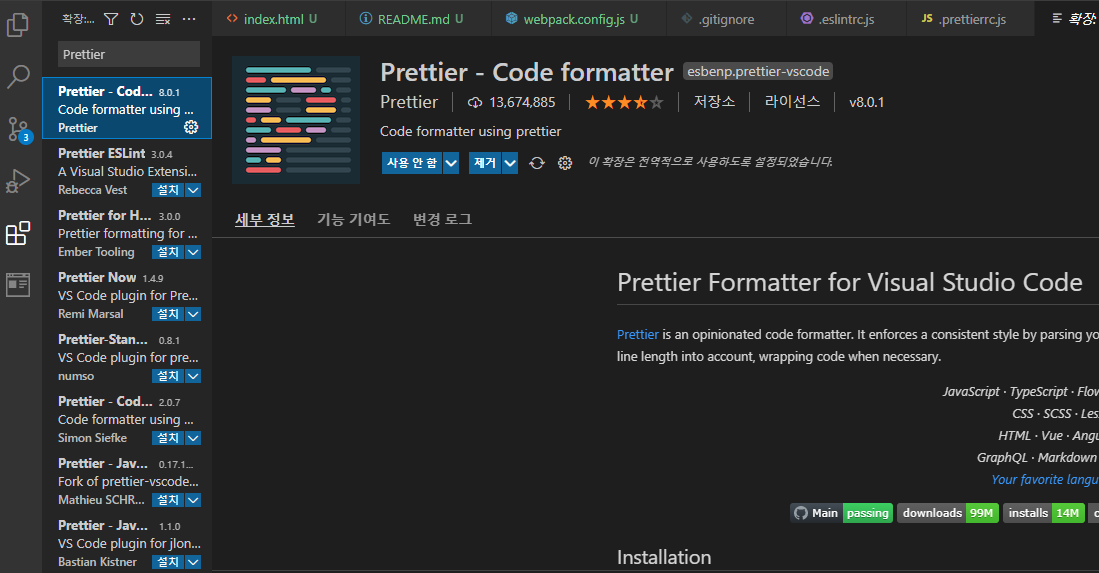Open the 저장소 repository link
The height and width of the screenshot is (573, 1099).
click(714, 102)
